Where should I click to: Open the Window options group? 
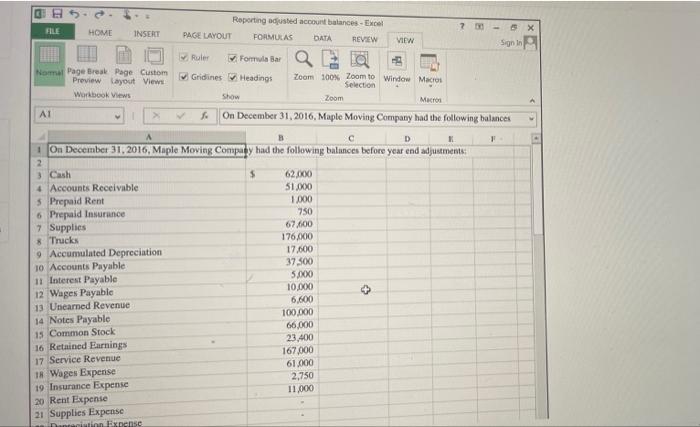click(396, 68)
